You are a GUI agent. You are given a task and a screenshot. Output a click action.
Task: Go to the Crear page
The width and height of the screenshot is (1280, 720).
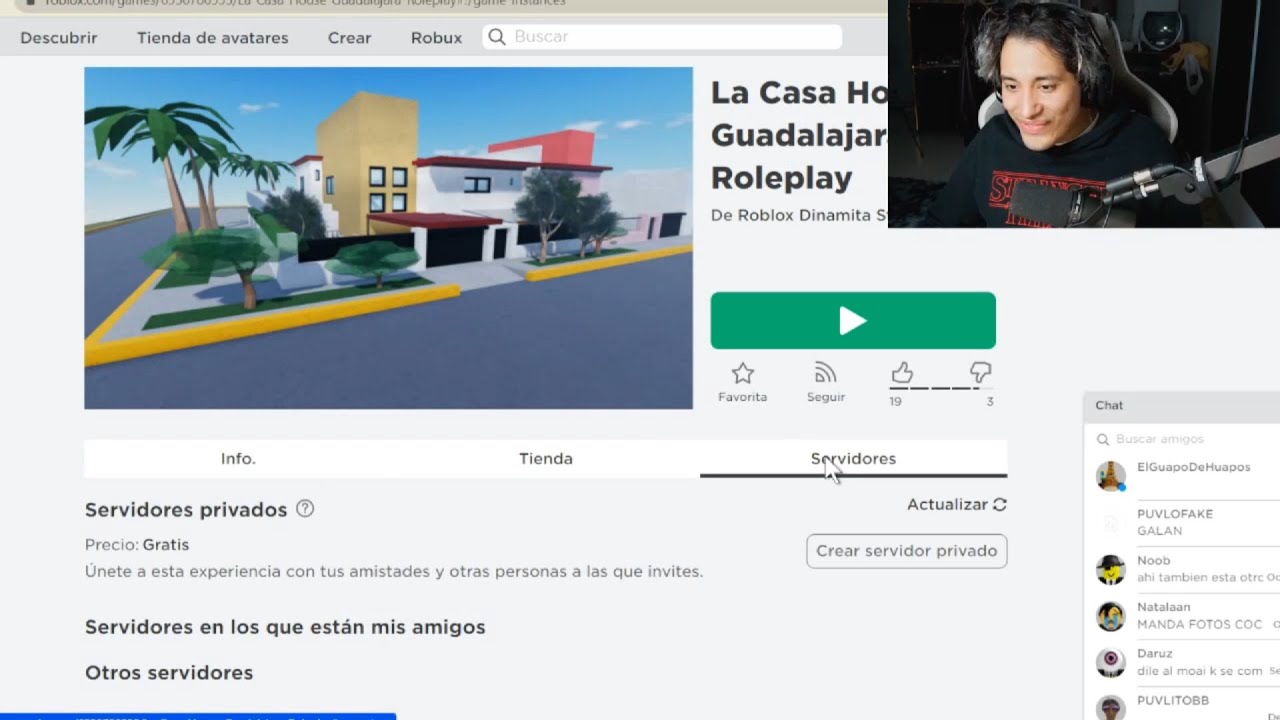(349, 38)
